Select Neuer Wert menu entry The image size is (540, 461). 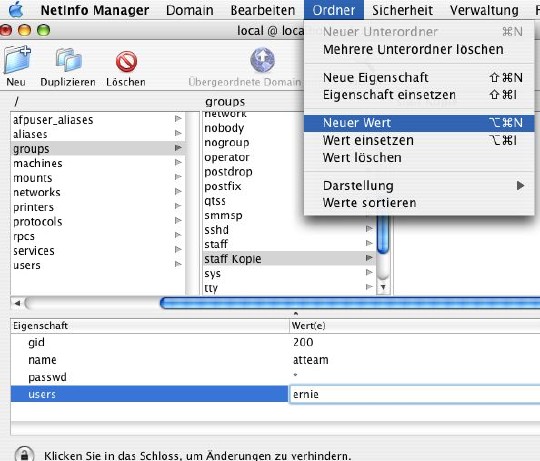(x=419, y=123)
